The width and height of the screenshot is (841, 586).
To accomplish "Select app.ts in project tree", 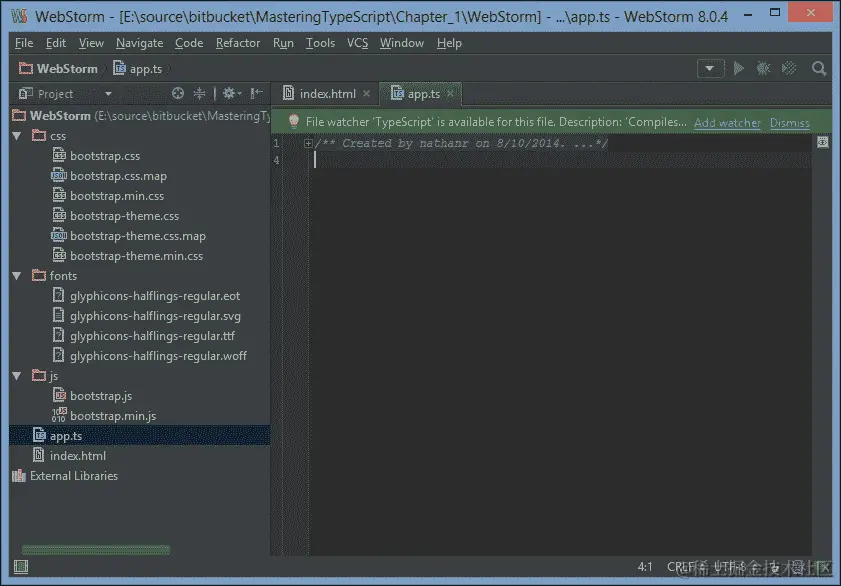I will [x=140, y=436].
